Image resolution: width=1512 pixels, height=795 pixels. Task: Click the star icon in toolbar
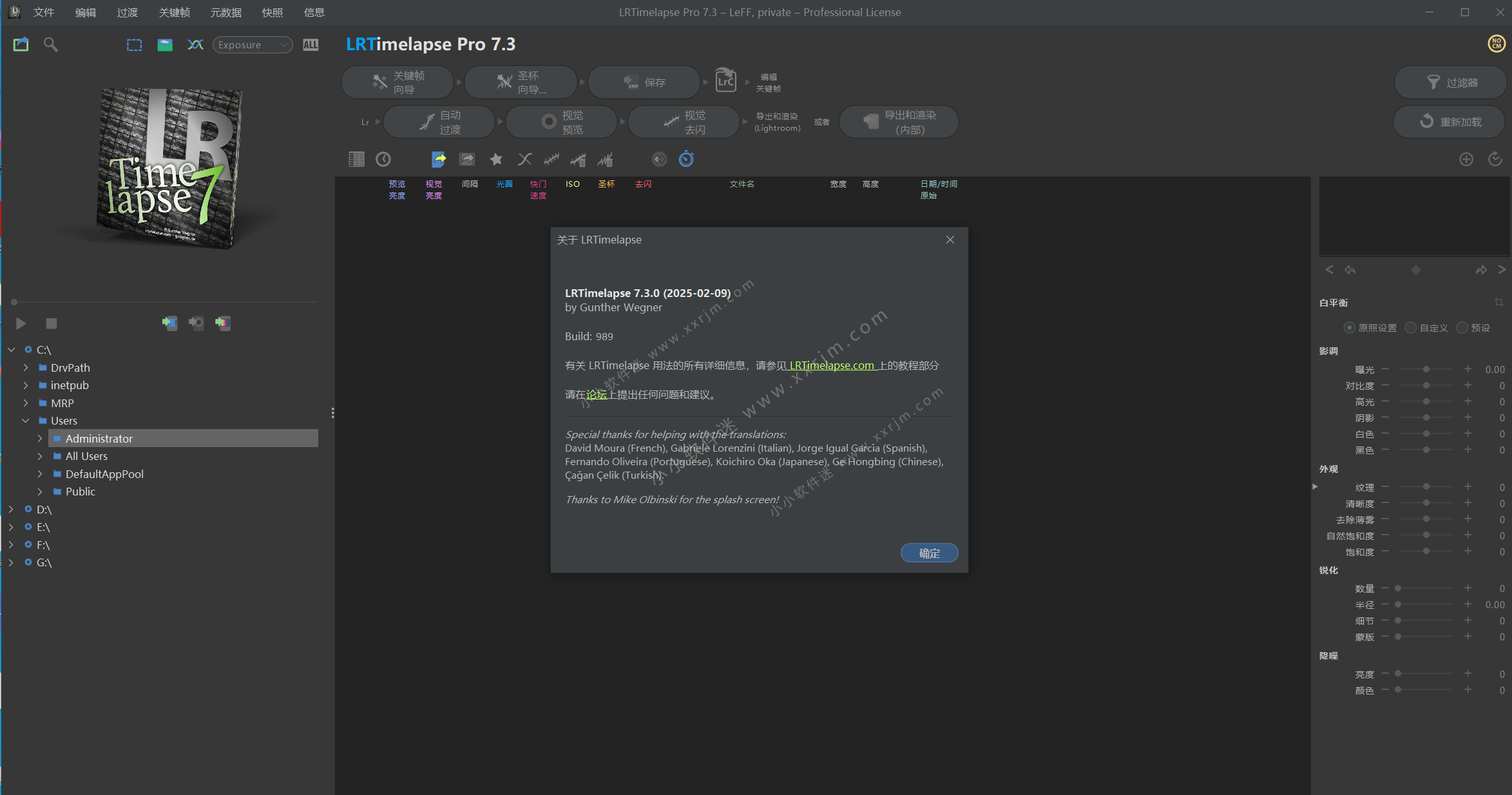[x=496, y=159]
